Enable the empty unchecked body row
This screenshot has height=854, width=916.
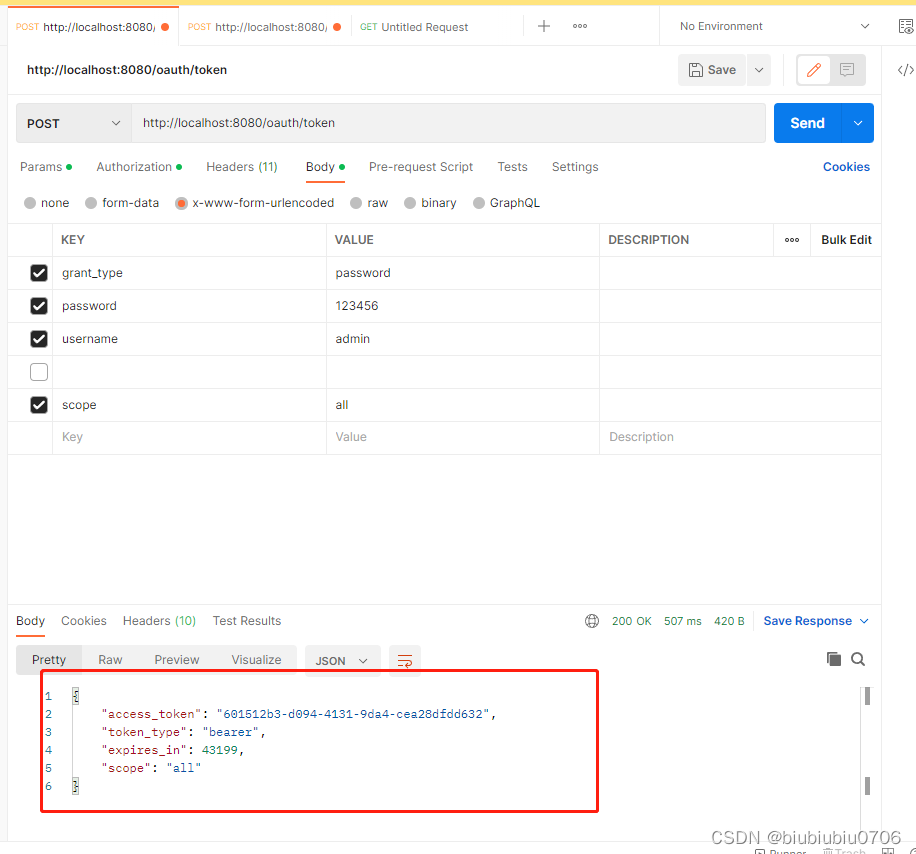38,371
